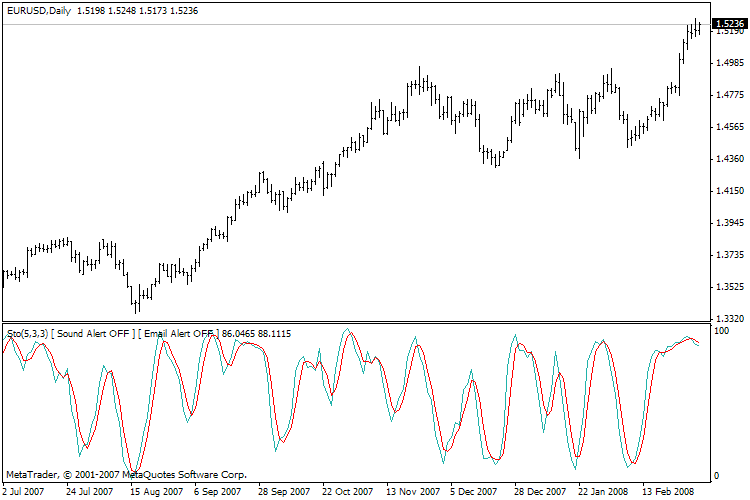Click the EURUSD,Daily chart title

pos(39,11)
